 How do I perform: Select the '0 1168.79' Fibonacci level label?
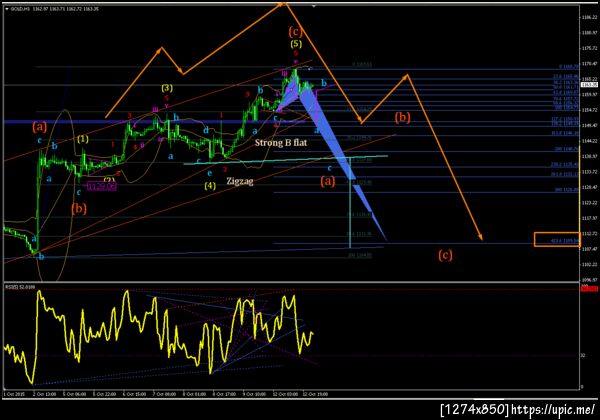[569, 67]
